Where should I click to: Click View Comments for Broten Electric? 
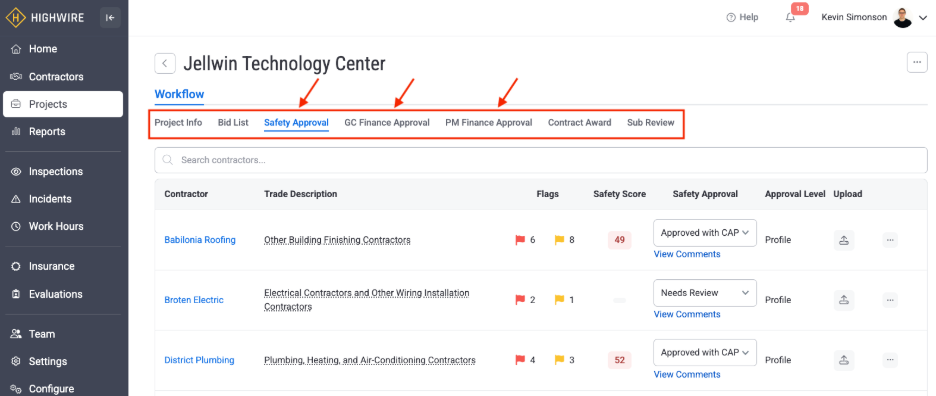[x=687, y=314]
